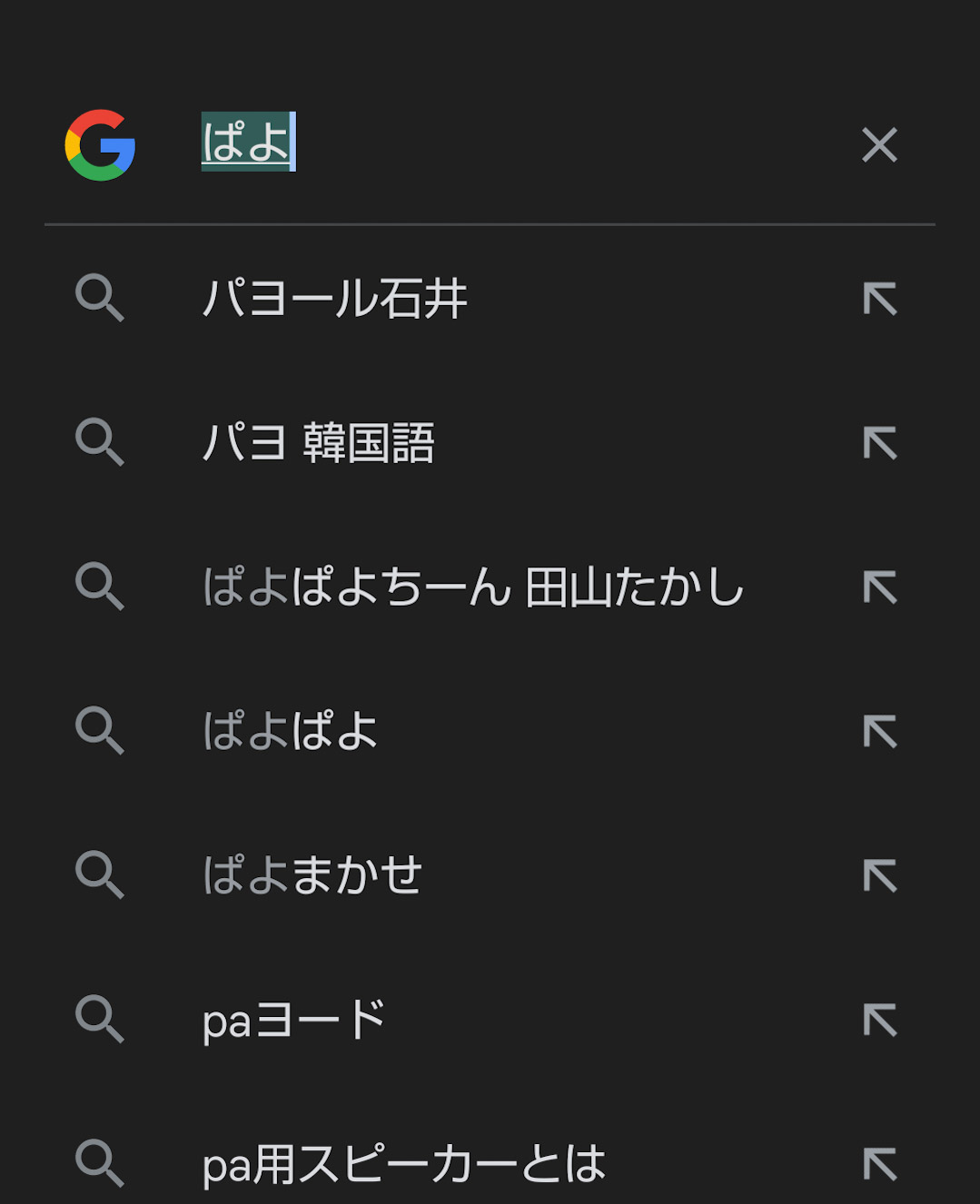Fill query arrow beside パヨ 韓国語
This screenshot has height=1204, width=980.
click(879, 443)
